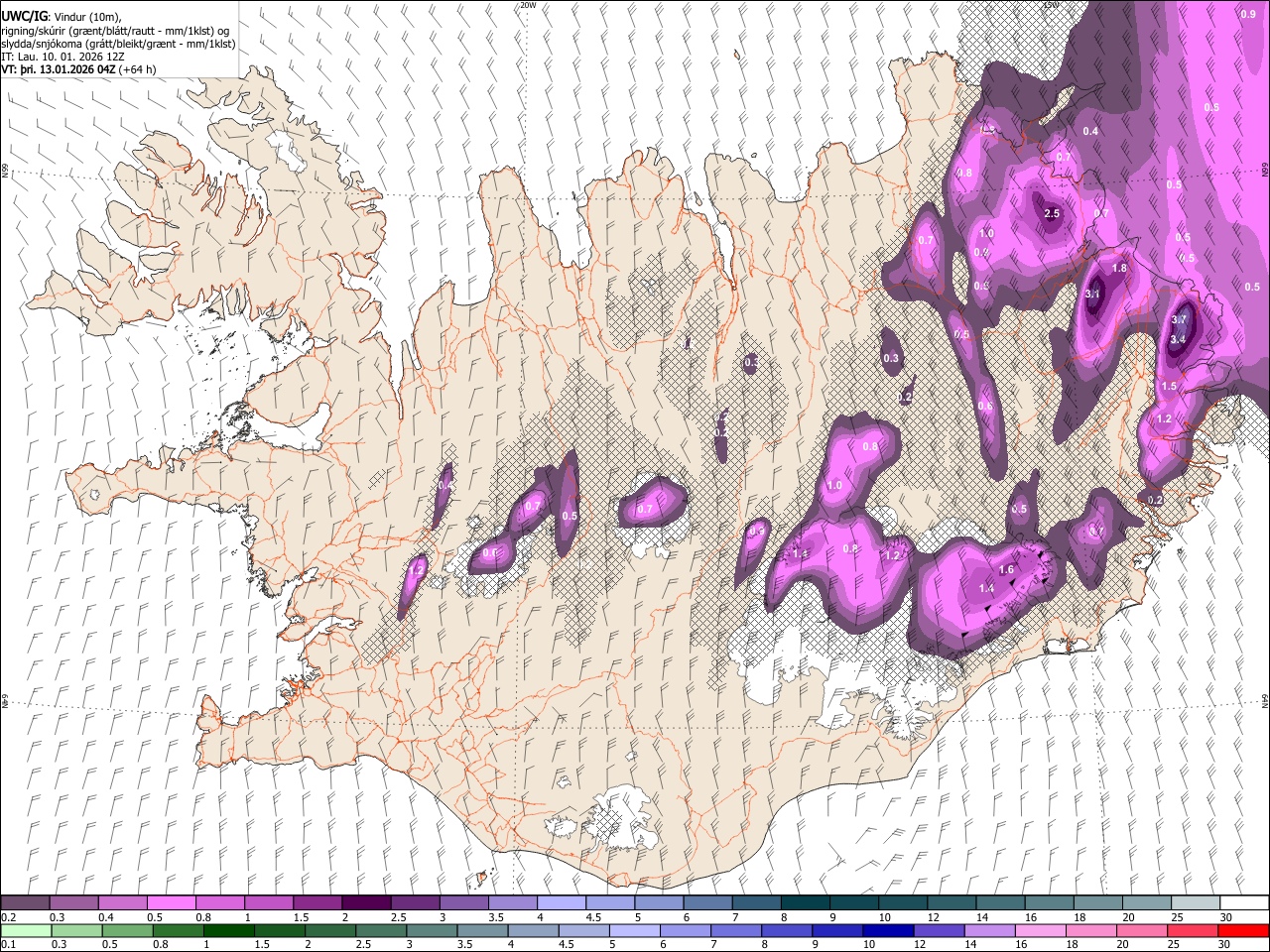Click the 1.4 value label on the map

point(986,589)
